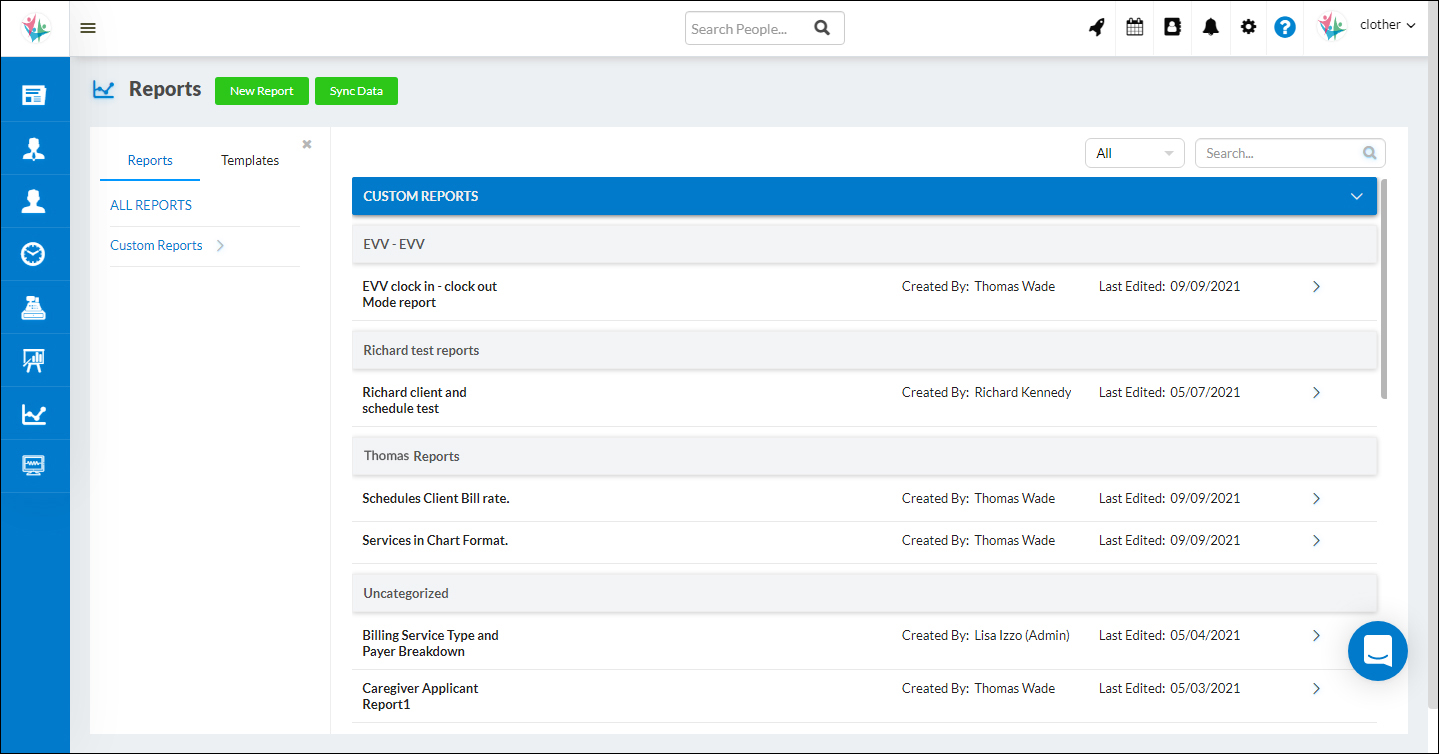Switch to the Templates tab

click(249, 160)
